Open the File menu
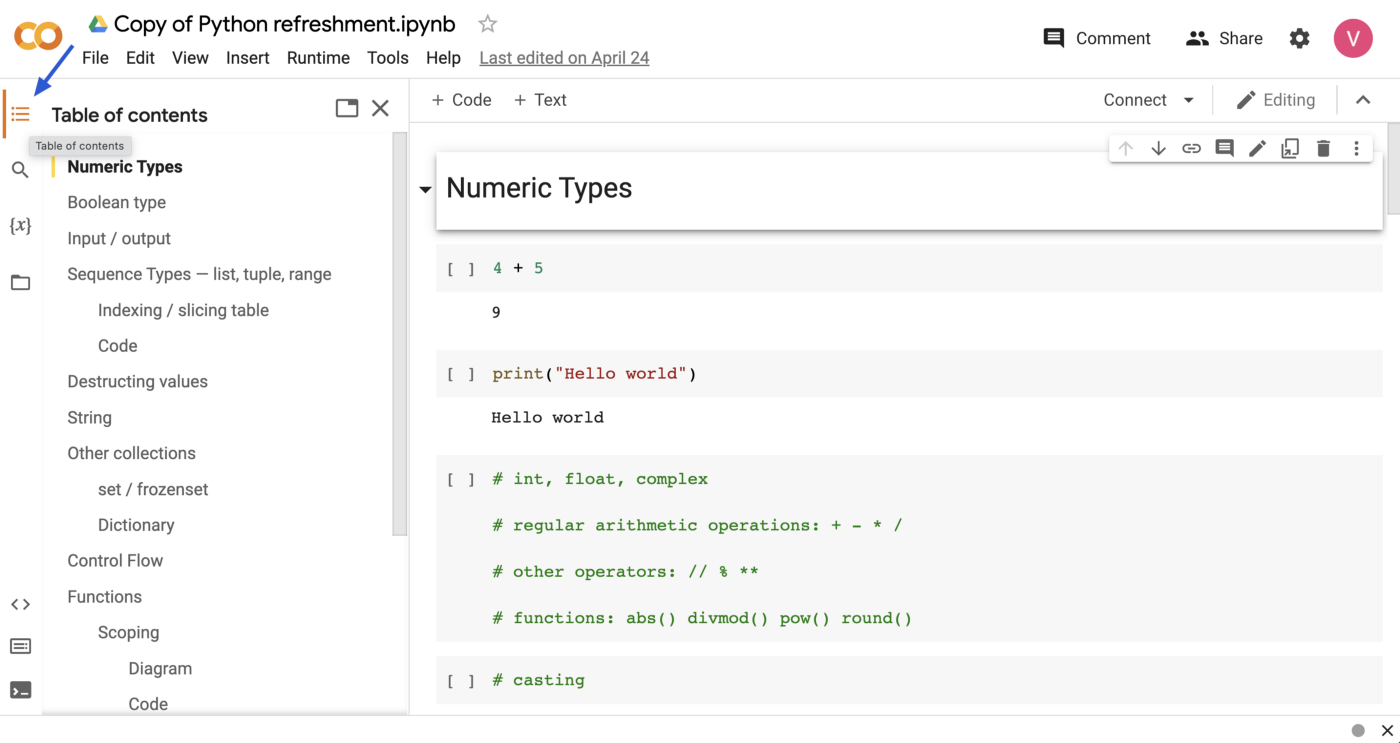The image size is (1400, 743). tap(95, 58)
